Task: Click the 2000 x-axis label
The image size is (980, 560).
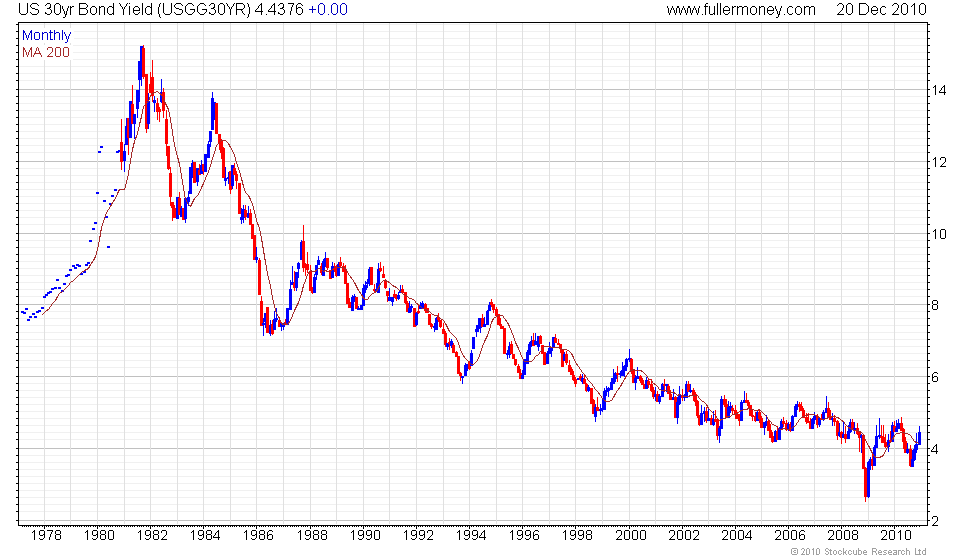Action: coord(631,535)
